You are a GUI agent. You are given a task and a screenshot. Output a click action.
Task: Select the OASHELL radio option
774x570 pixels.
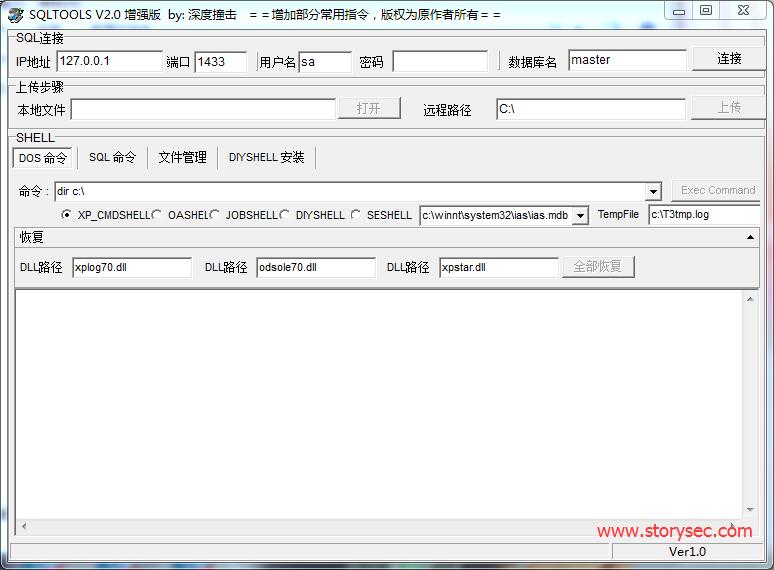click(x=157, y=215)
